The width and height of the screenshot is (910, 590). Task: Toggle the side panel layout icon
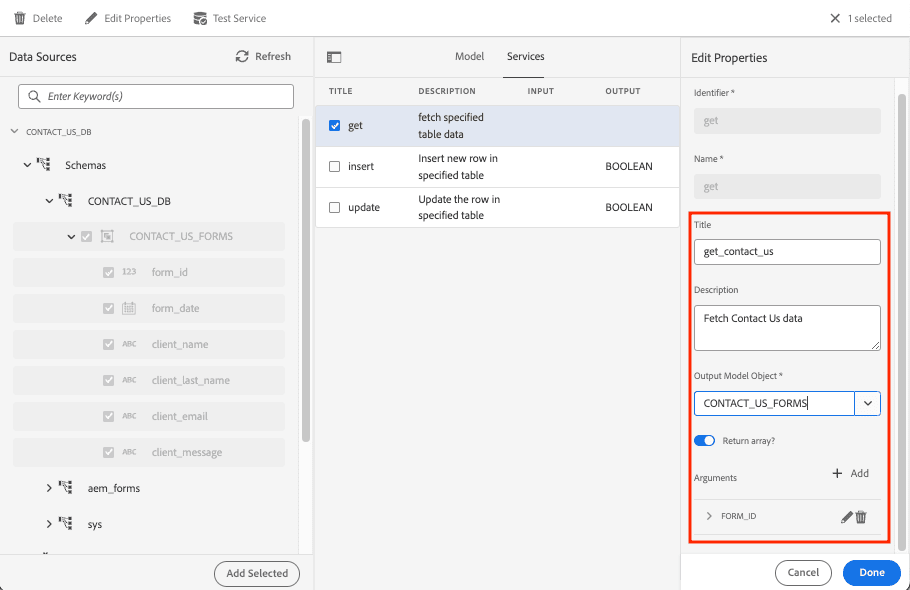(334, 57)
